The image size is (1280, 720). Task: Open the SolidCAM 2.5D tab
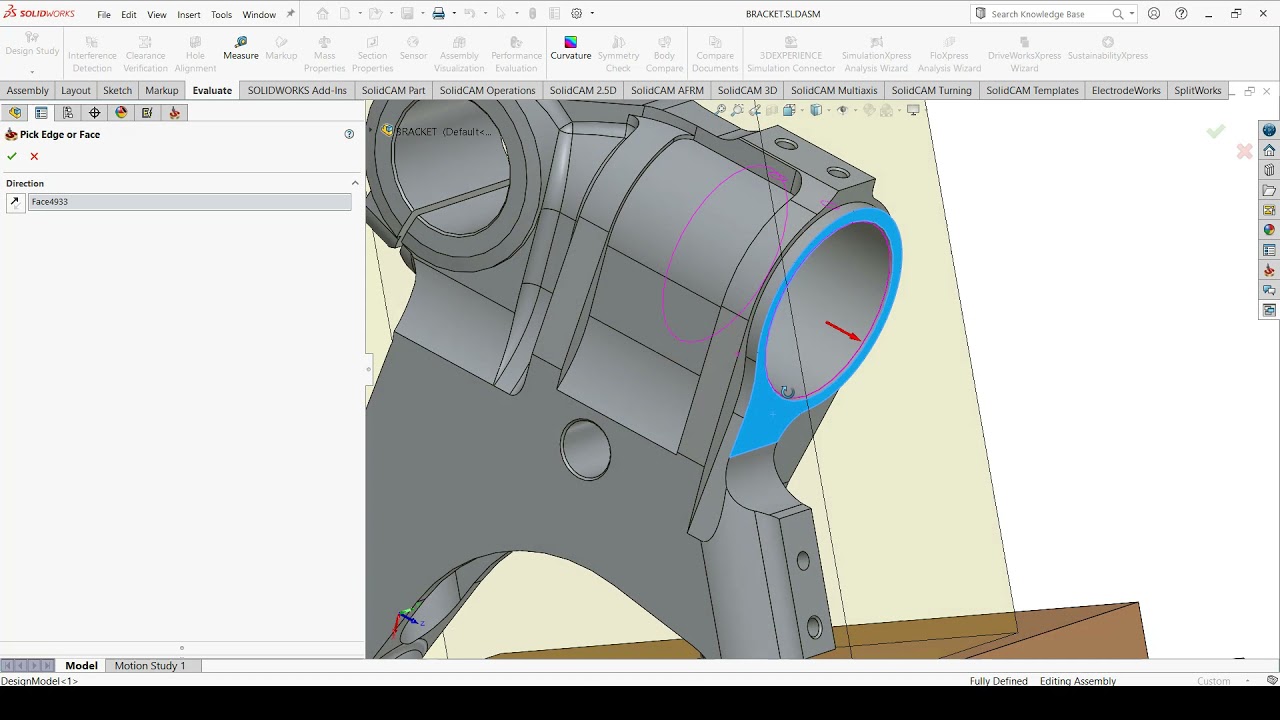583,90
